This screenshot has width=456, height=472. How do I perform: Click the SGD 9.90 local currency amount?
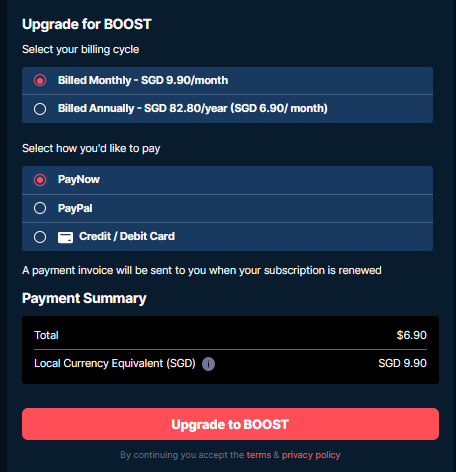tap(403, 363)
